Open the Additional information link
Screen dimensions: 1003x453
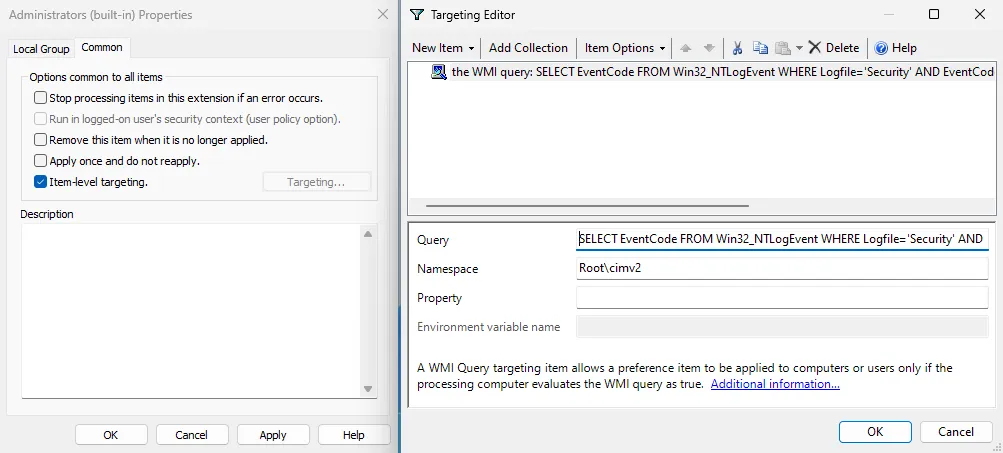click(775, 384)
